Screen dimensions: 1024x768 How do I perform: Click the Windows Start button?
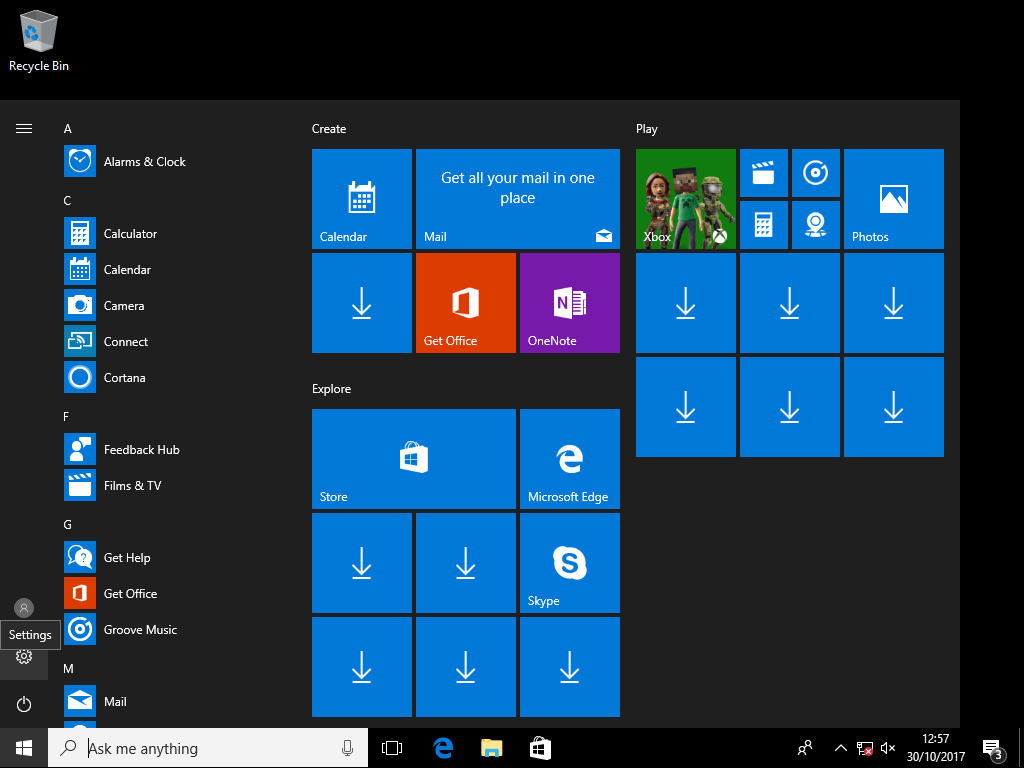pos(24,748)
